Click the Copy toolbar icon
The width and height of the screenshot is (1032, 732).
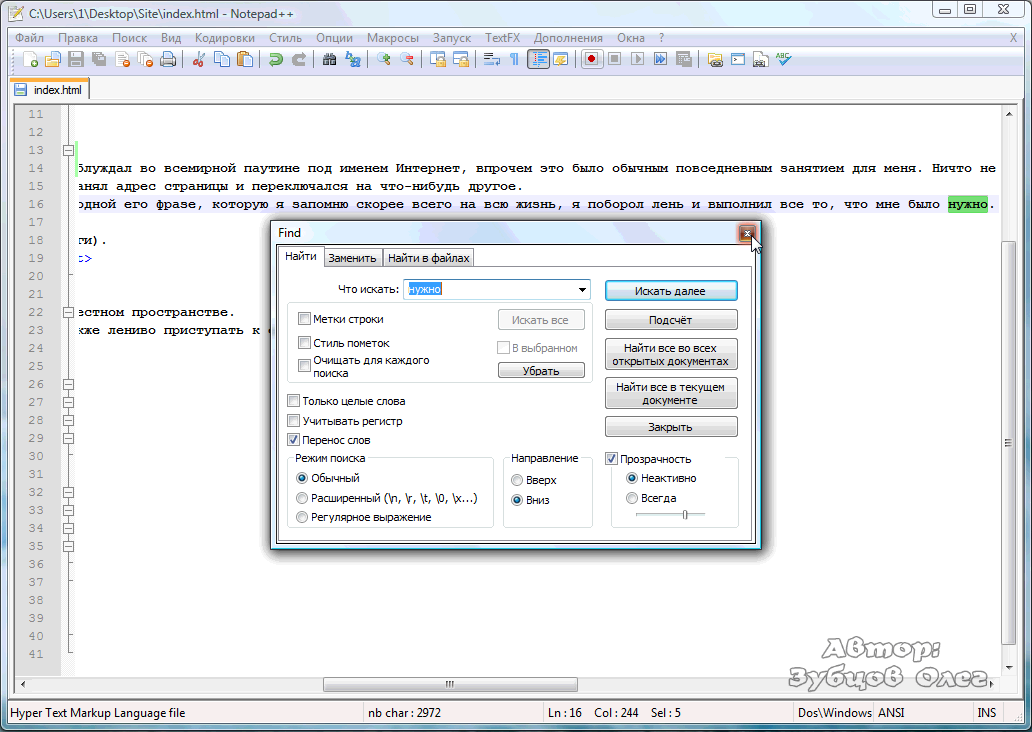[222, 60]
